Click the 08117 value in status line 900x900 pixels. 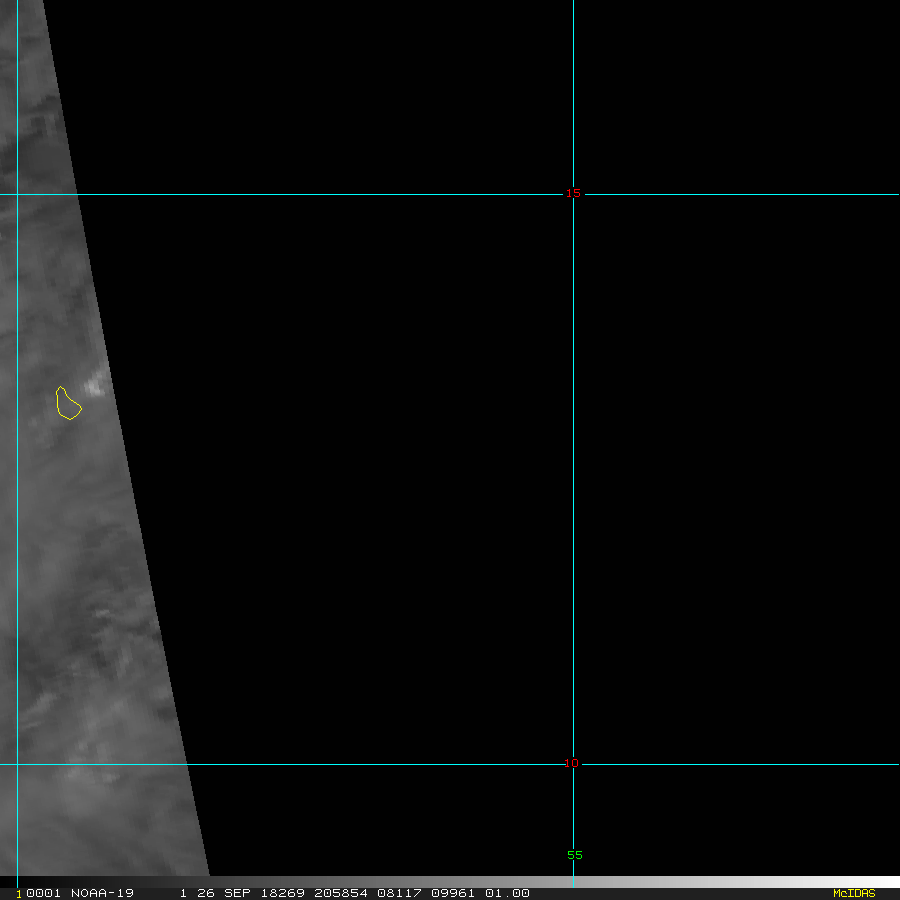(398, 893)
